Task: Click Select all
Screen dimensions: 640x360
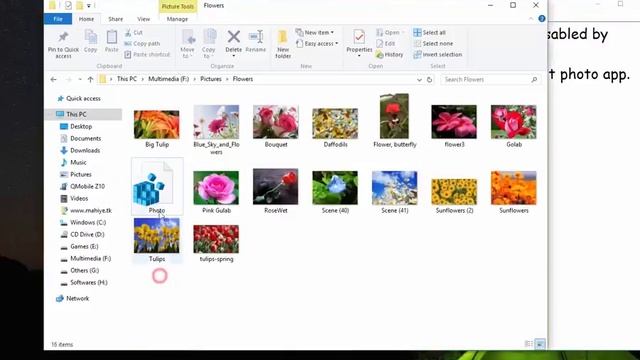Action: coord(429,32)
